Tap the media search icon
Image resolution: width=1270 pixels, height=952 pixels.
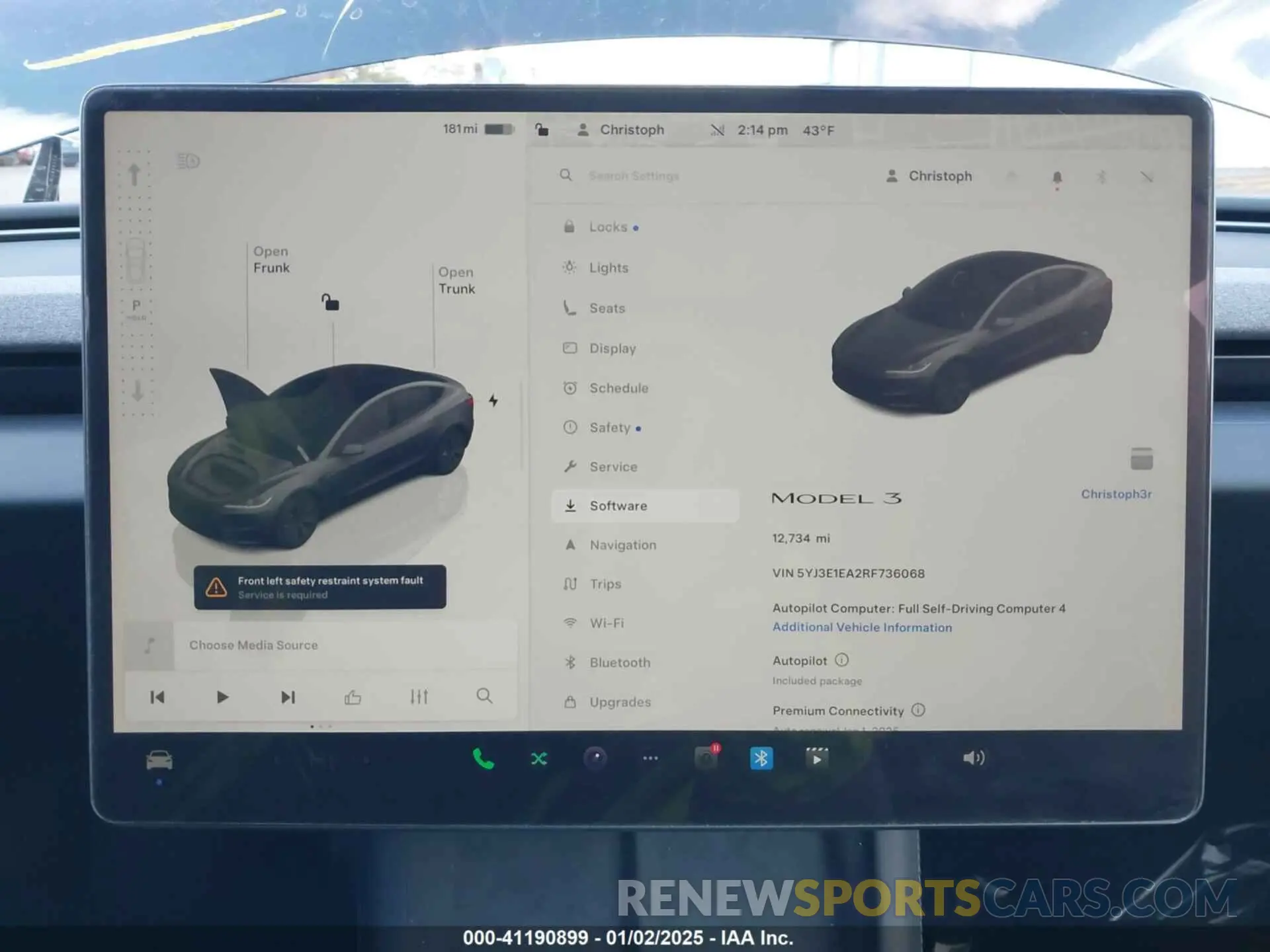click(x=484, y=696)
